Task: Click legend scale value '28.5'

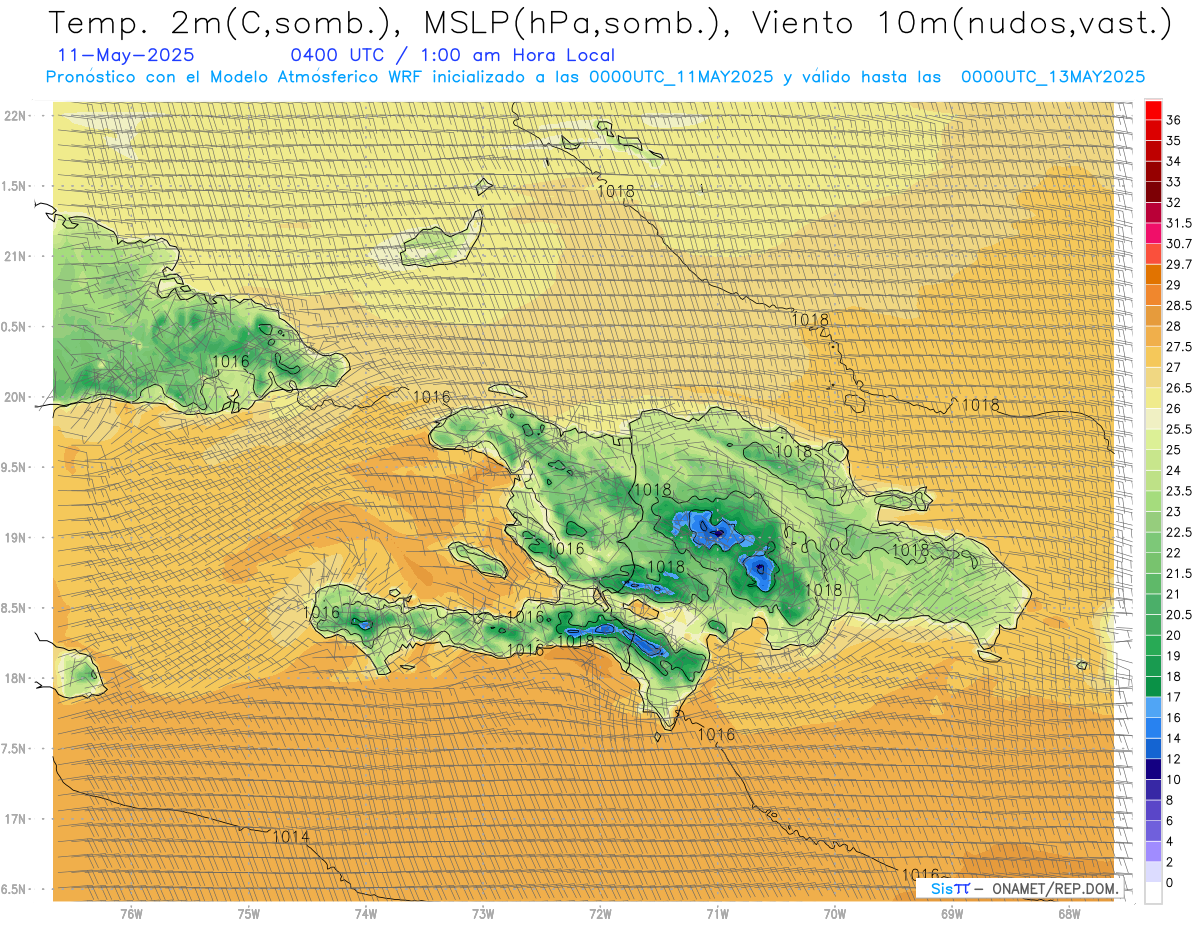Action: click(1179, 306)
